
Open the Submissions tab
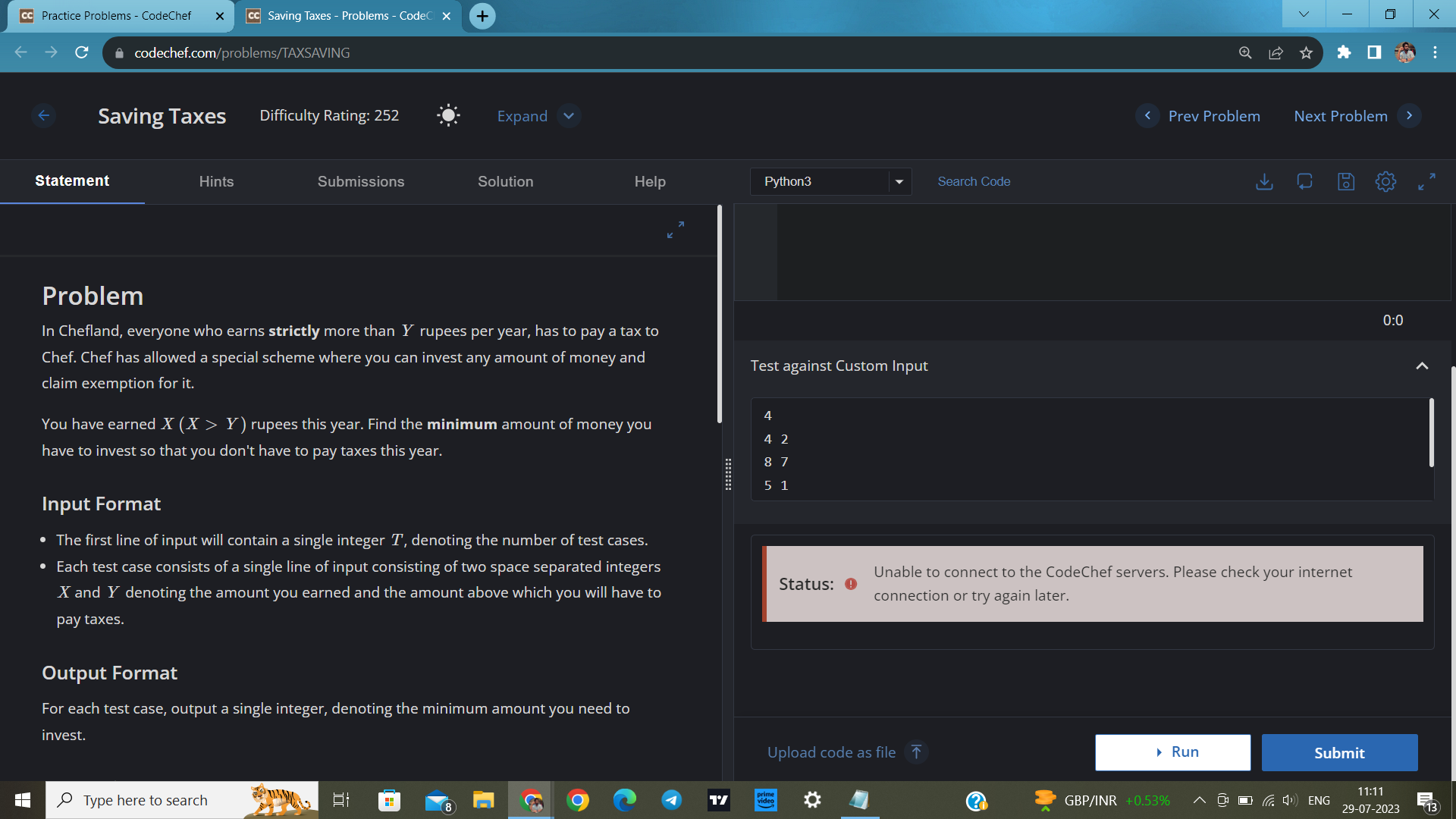pyautogui.click(x=360, y=182)
